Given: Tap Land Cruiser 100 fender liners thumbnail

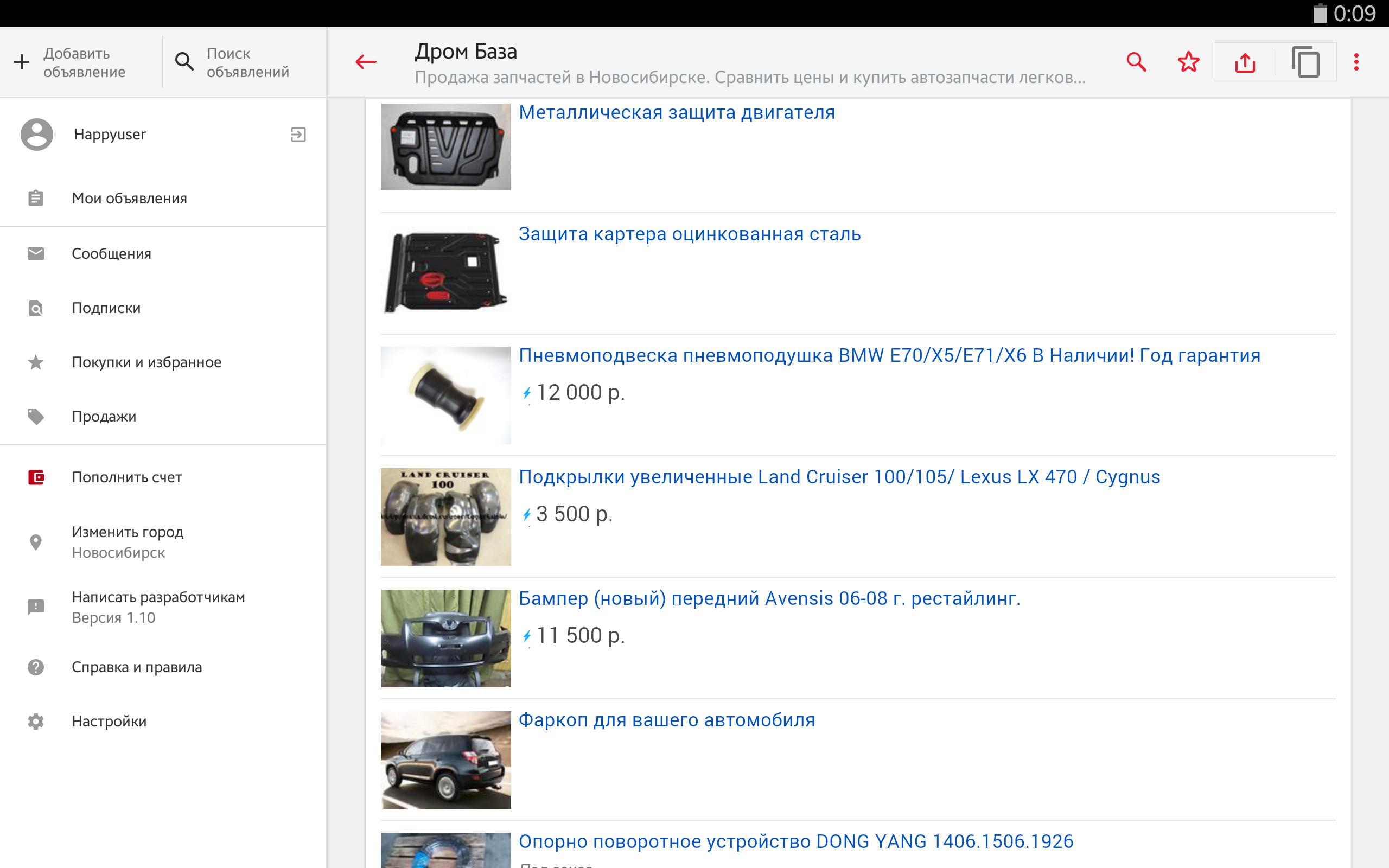Looking at the screenshot, I should (445, 516).
